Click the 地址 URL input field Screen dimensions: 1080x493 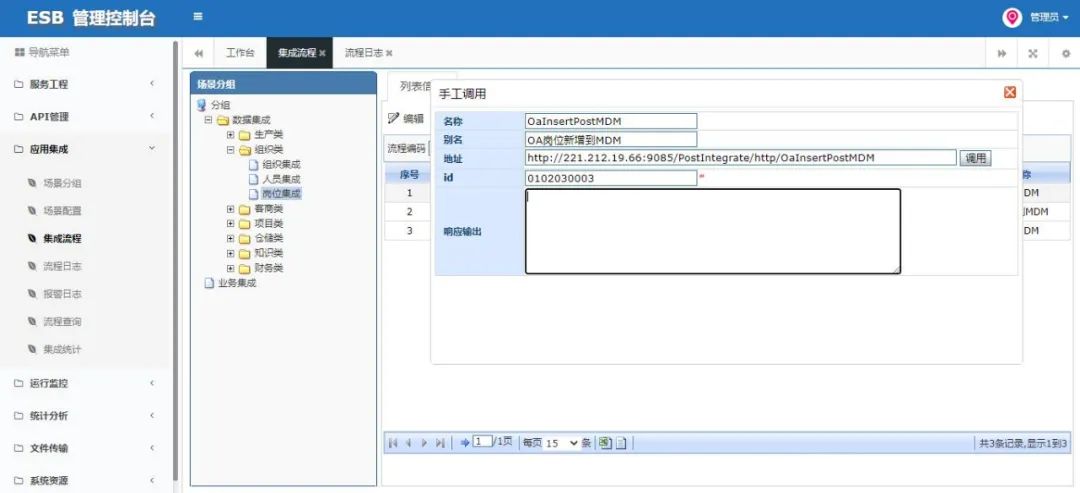[740, 158]
